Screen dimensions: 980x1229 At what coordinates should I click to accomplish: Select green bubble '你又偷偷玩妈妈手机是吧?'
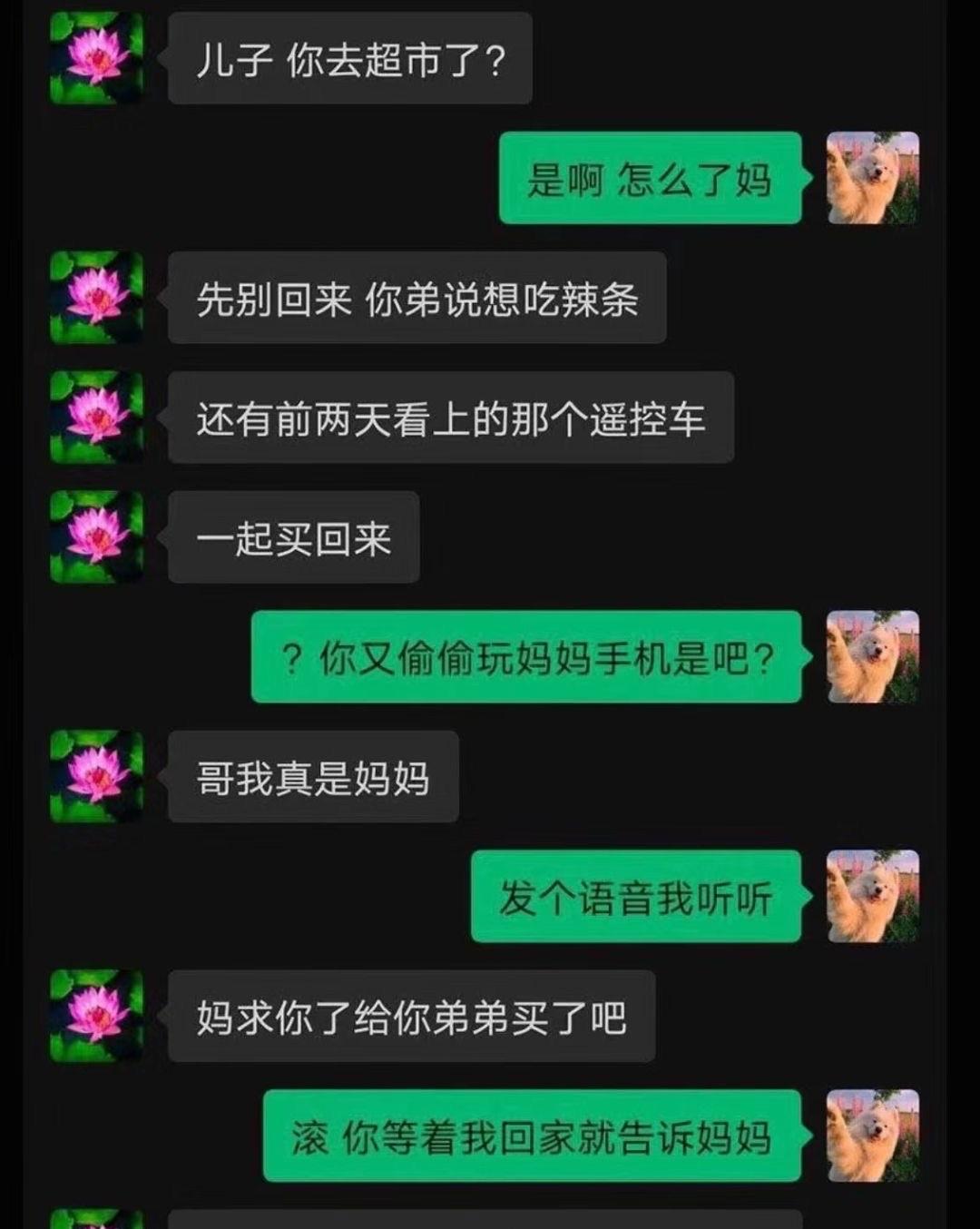point(526,657)
